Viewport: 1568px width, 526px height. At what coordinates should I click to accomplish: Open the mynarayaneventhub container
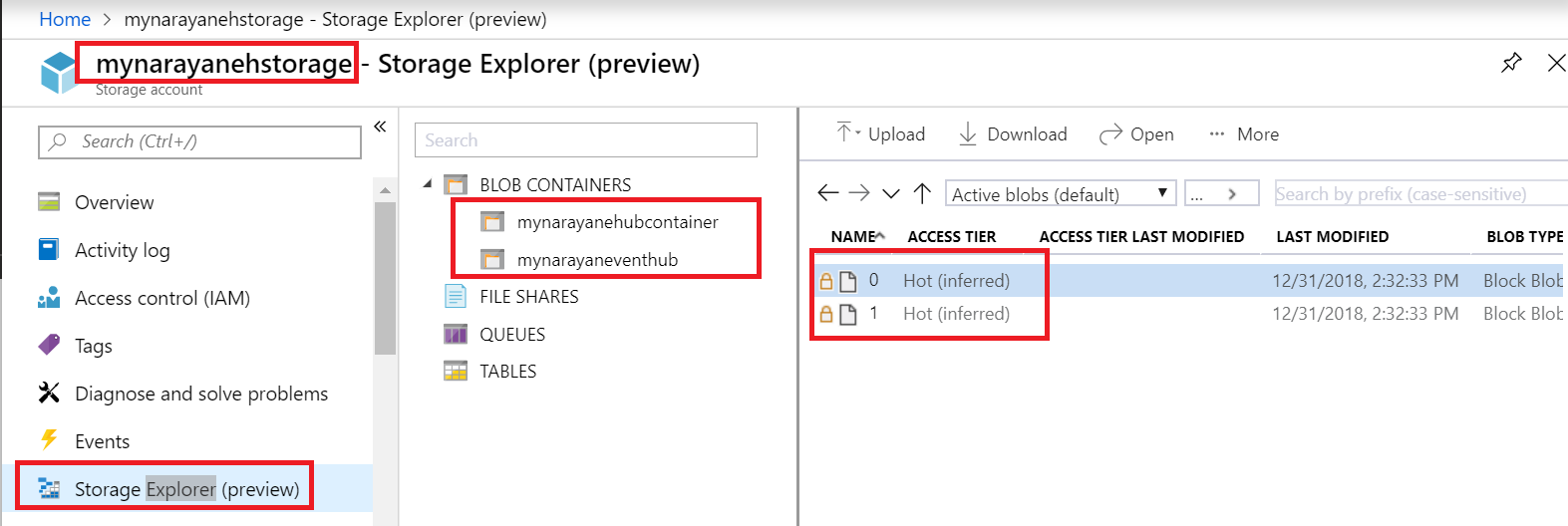(597, 260)
